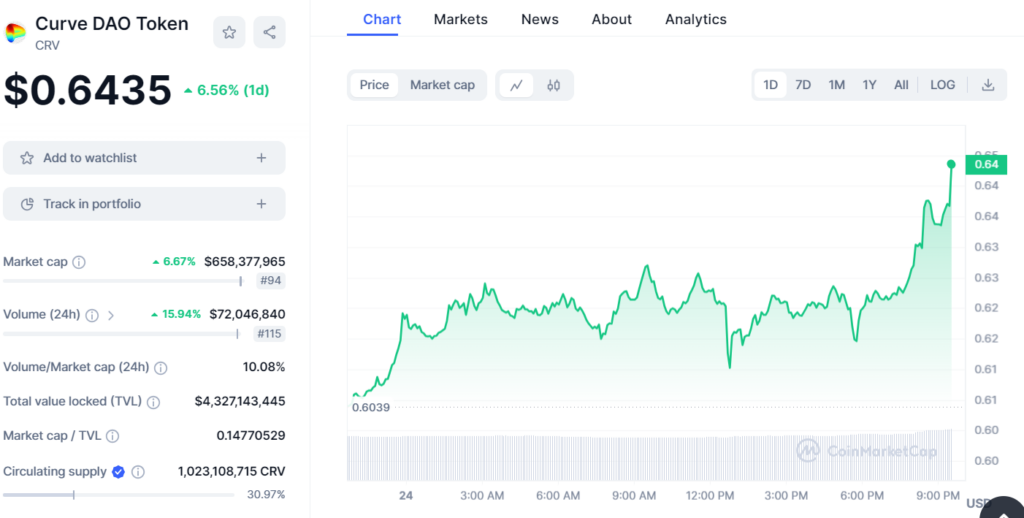Select the Market cap toggle option
Screen dimensions: 1024x518
442,85
